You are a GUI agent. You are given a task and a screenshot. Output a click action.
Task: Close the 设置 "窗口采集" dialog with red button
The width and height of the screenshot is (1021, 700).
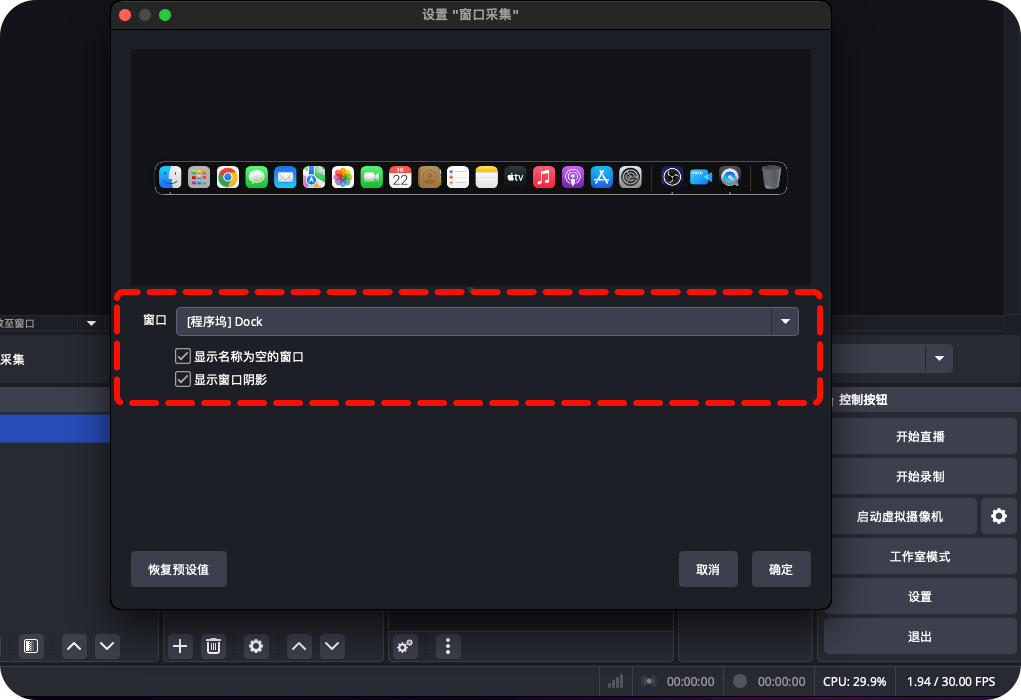pos(125,15)
